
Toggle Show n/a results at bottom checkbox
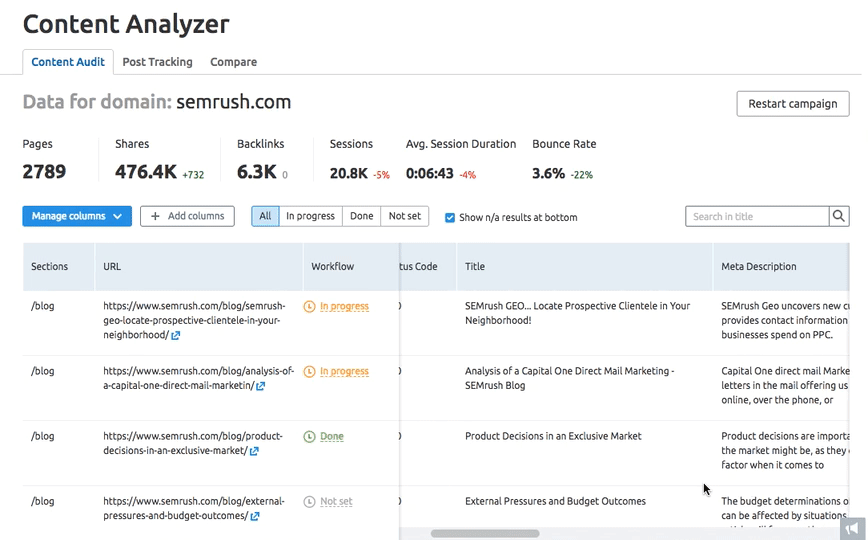(450, 217)
